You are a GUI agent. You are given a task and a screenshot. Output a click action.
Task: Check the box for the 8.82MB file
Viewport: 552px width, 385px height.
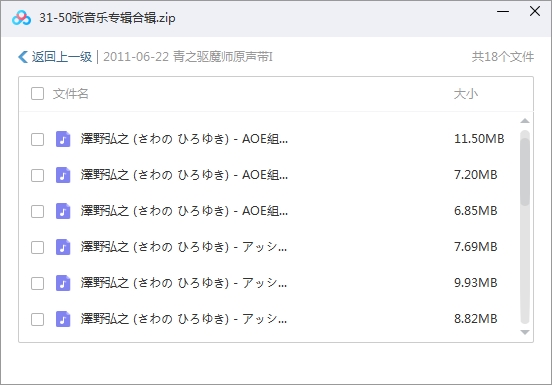(x=37, y=320)
